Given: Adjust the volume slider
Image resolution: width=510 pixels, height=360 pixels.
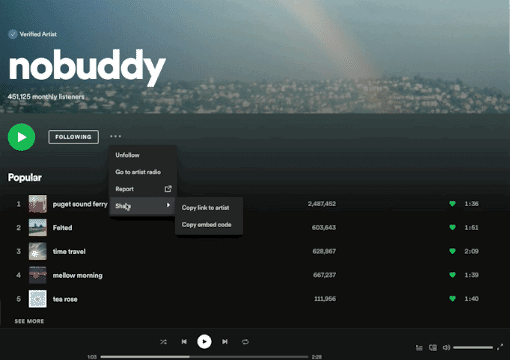Looking at the screenshot, I should pyautogui.click(x=473, y=347).
